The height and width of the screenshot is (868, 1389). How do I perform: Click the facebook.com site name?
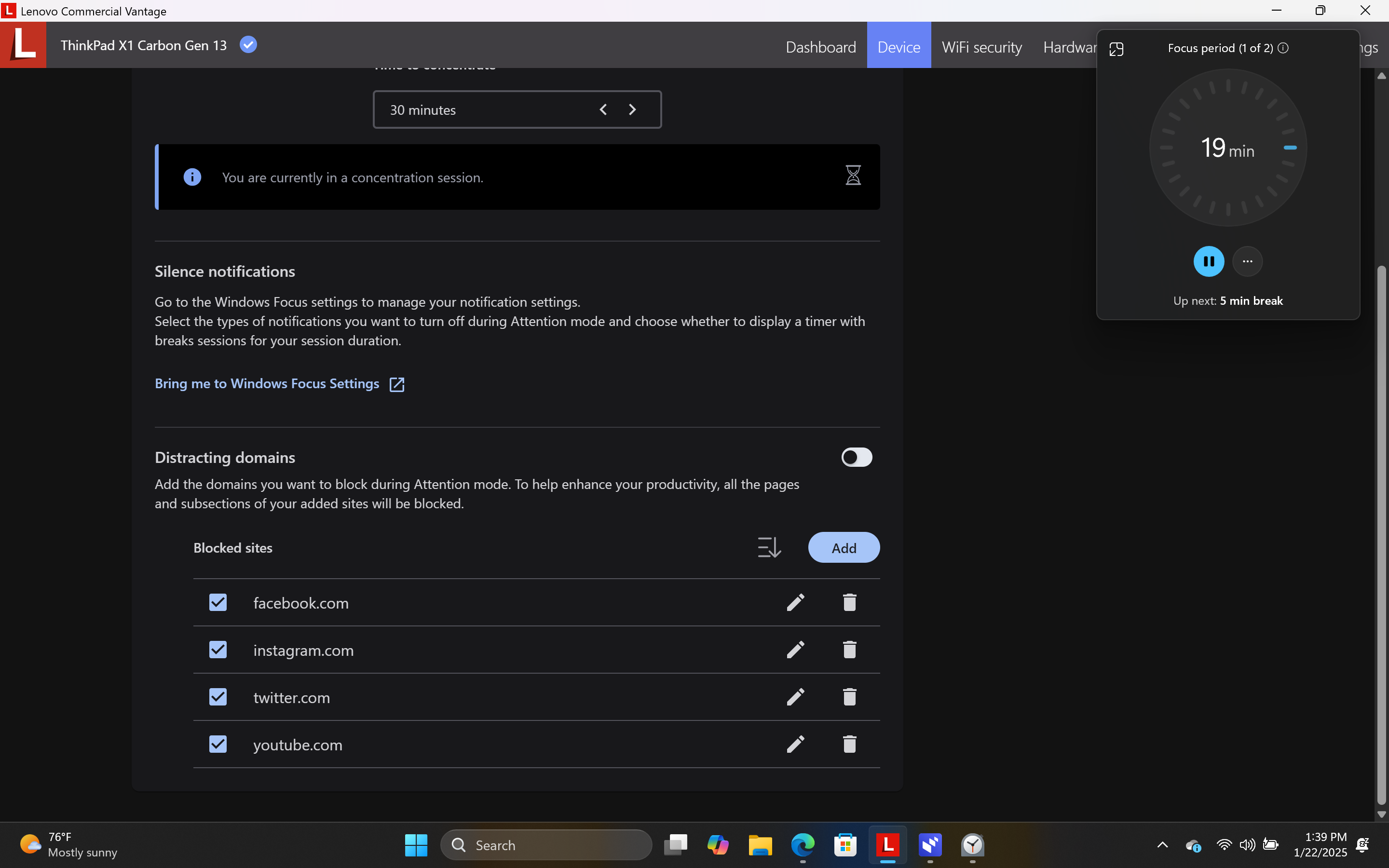[301, 603]
